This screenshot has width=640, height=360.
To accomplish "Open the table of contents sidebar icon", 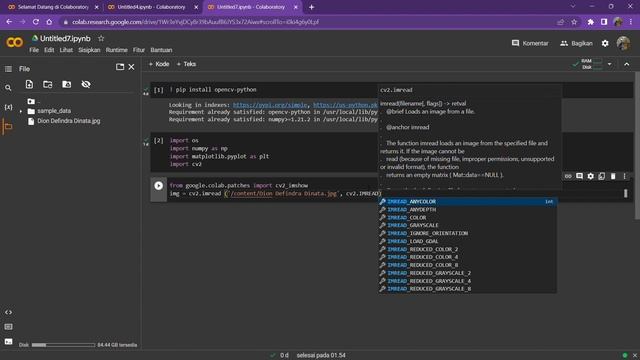I will click(8, 69).
